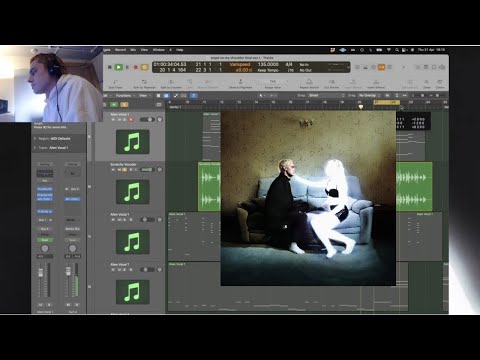Image resolution: width=480 pixels, height=360 pixels.
Task: Start playback with the green Play button
Action: tap(118, 67)
